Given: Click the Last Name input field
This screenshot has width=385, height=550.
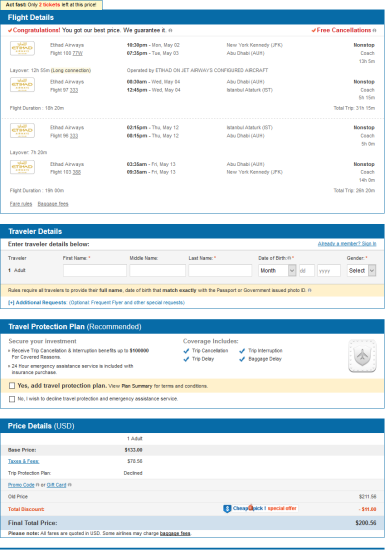Looking at the screenshot, I should (x=220, y=270).
